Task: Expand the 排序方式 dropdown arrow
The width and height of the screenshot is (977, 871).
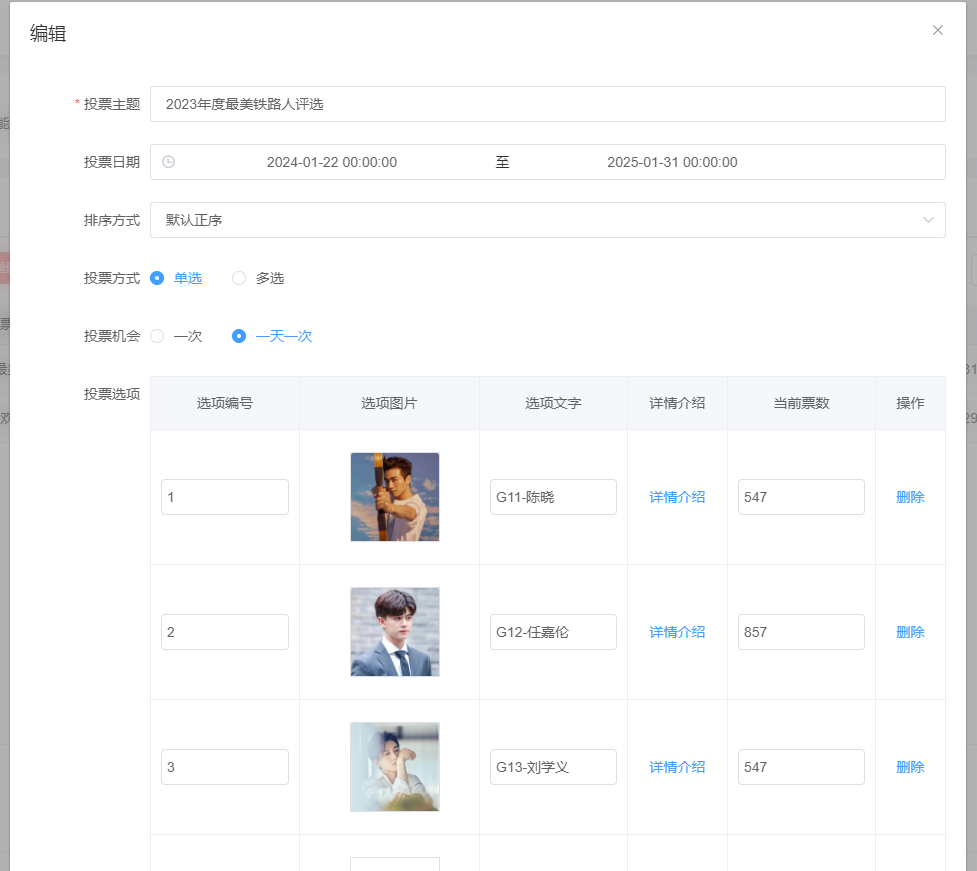Action: coord(928,220)
